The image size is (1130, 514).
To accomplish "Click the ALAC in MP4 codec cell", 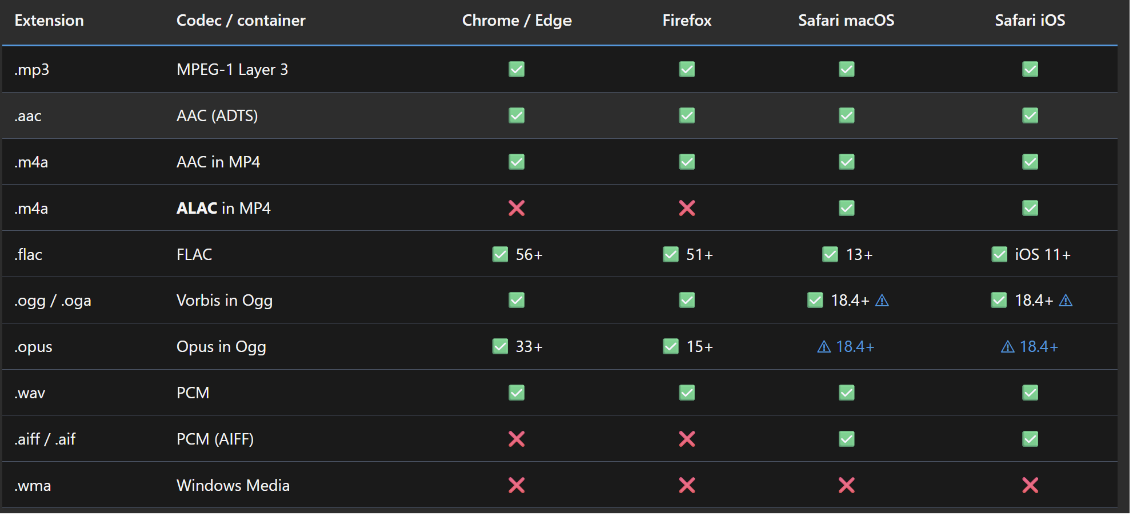I will tap(223, 208).
